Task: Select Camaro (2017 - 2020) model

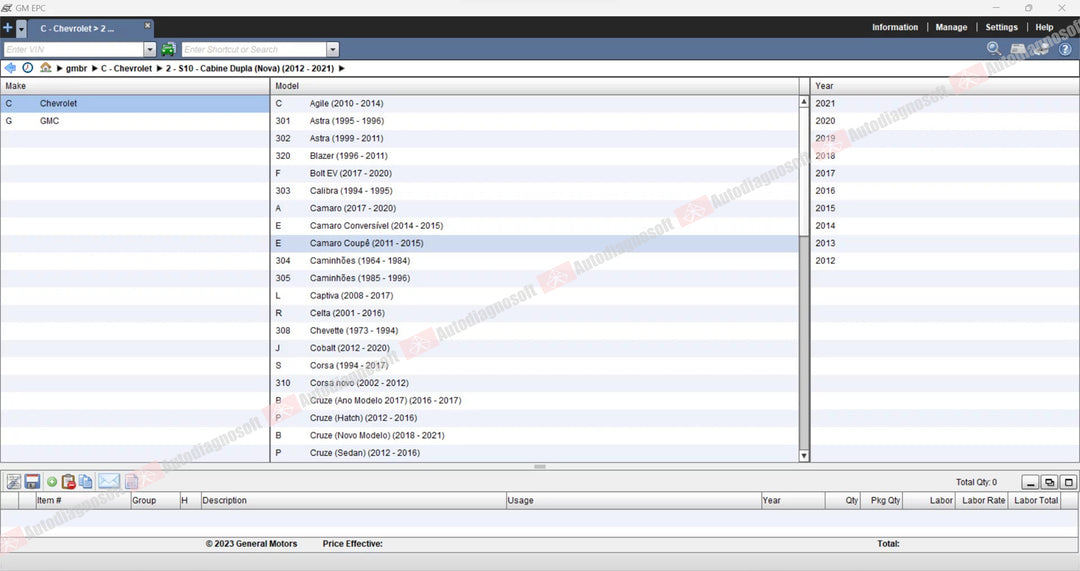Action: coord(534,208)
